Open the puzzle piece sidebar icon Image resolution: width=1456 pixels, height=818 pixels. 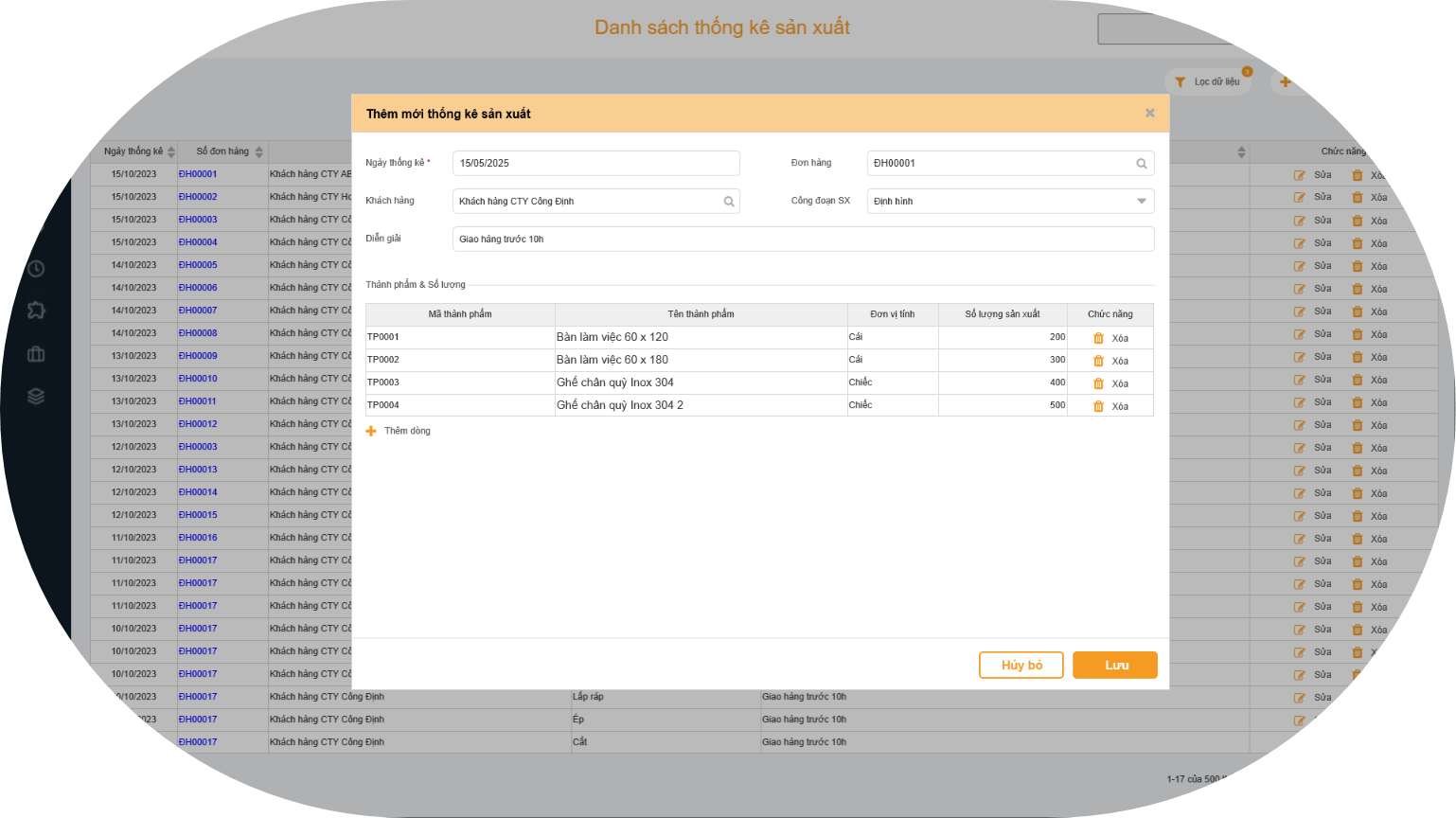[36, 311]
